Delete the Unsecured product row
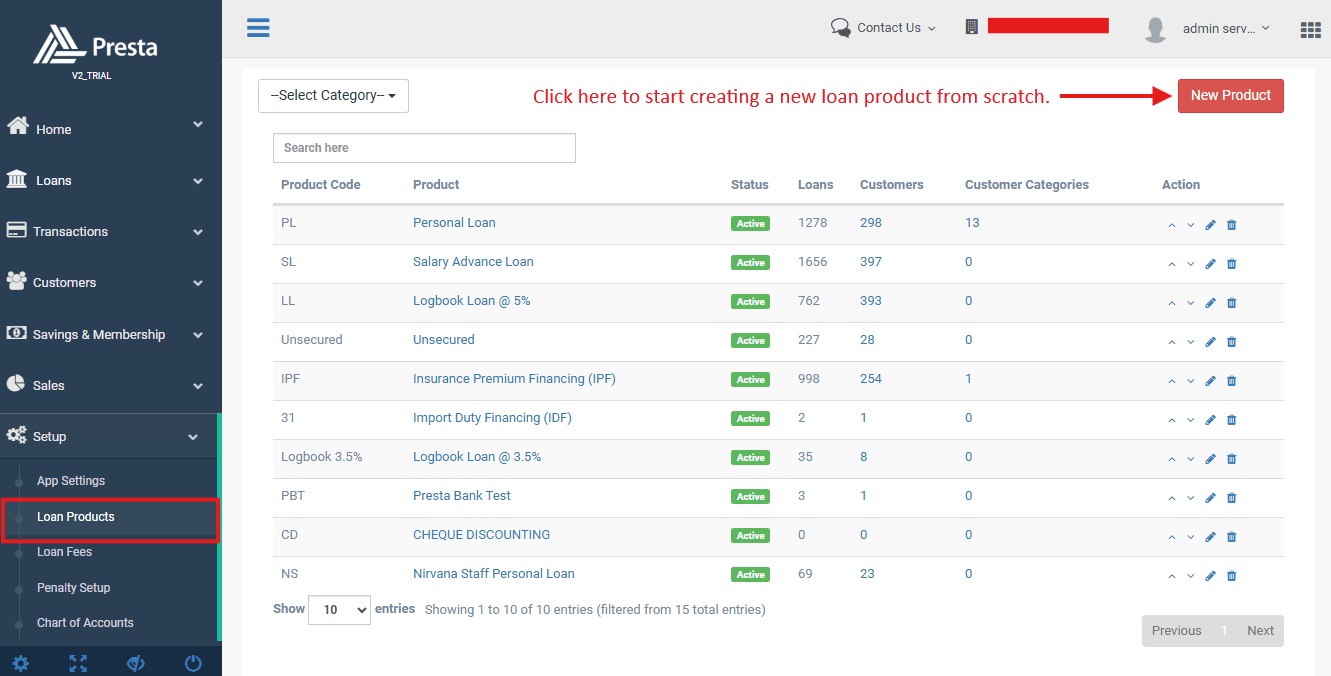 click(1231, 341)
